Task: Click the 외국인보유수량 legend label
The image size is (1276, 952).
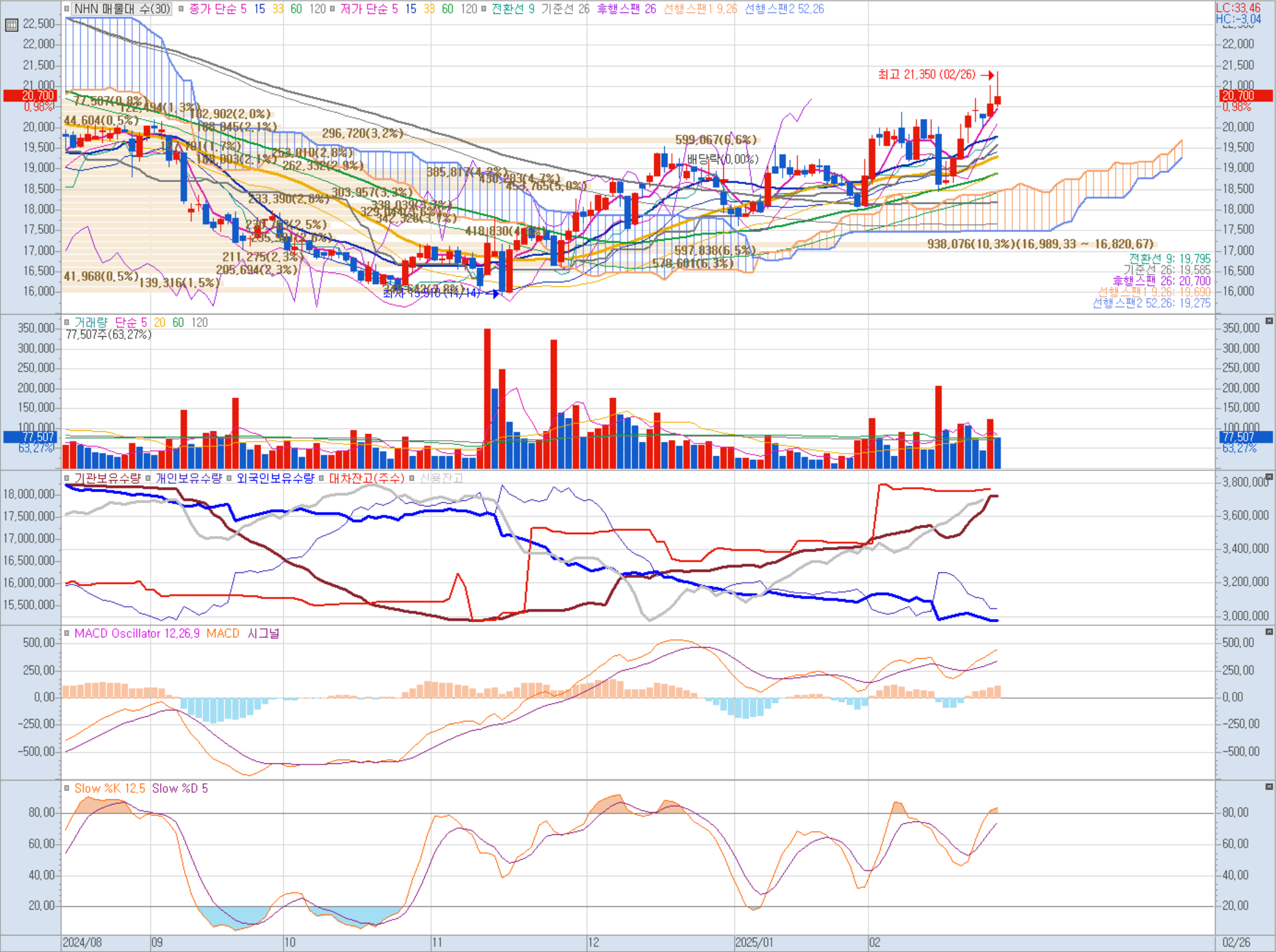Action: 275,478
